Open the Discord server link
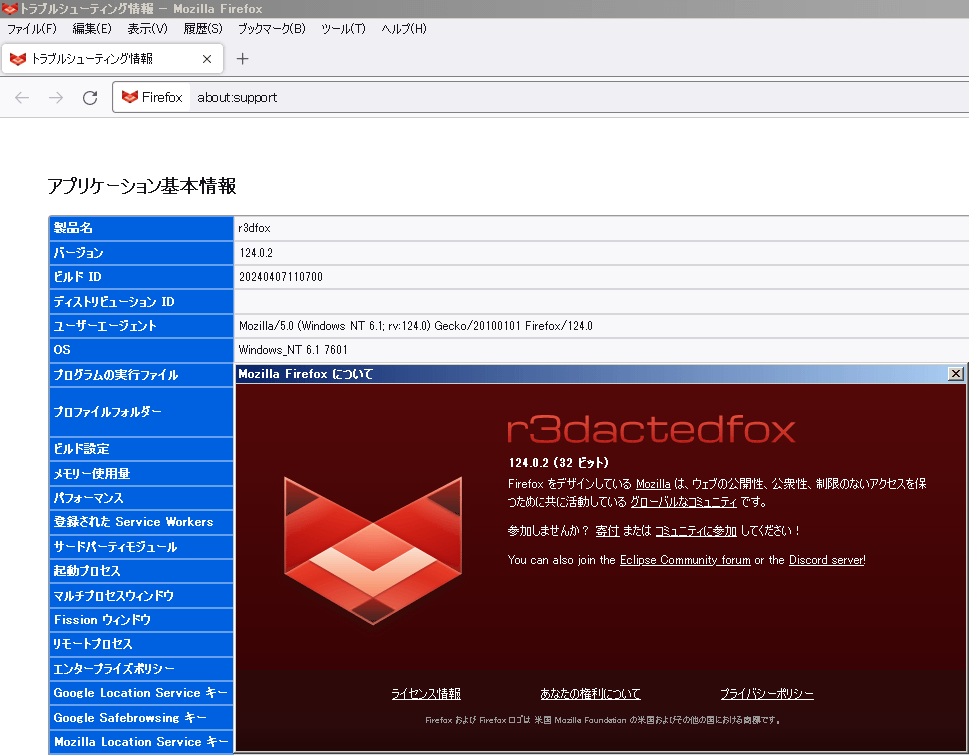The image size is (969, 755). pyautogui.click(x=826, y=560)
